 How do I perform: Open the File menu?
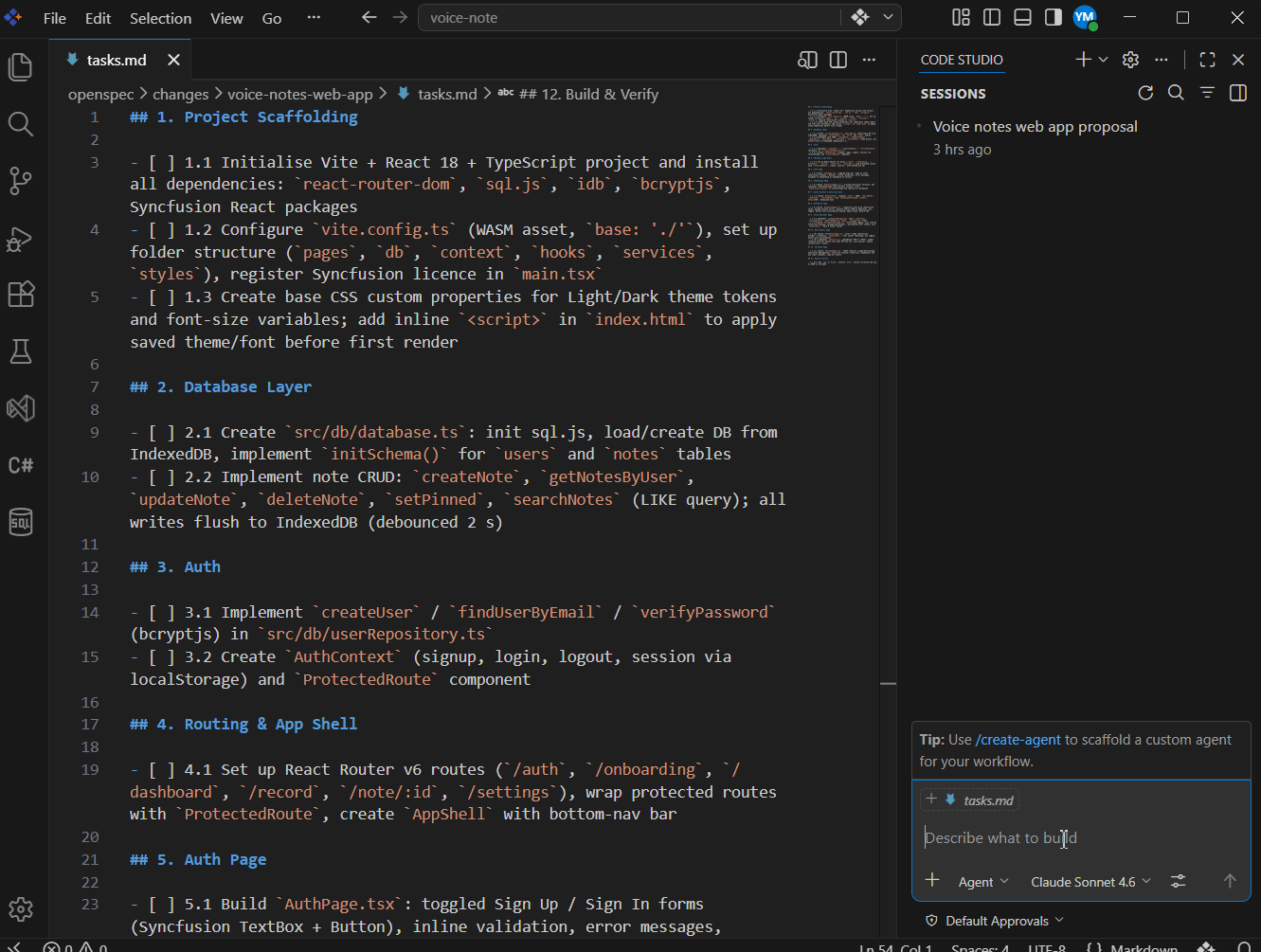click(55, 18)
